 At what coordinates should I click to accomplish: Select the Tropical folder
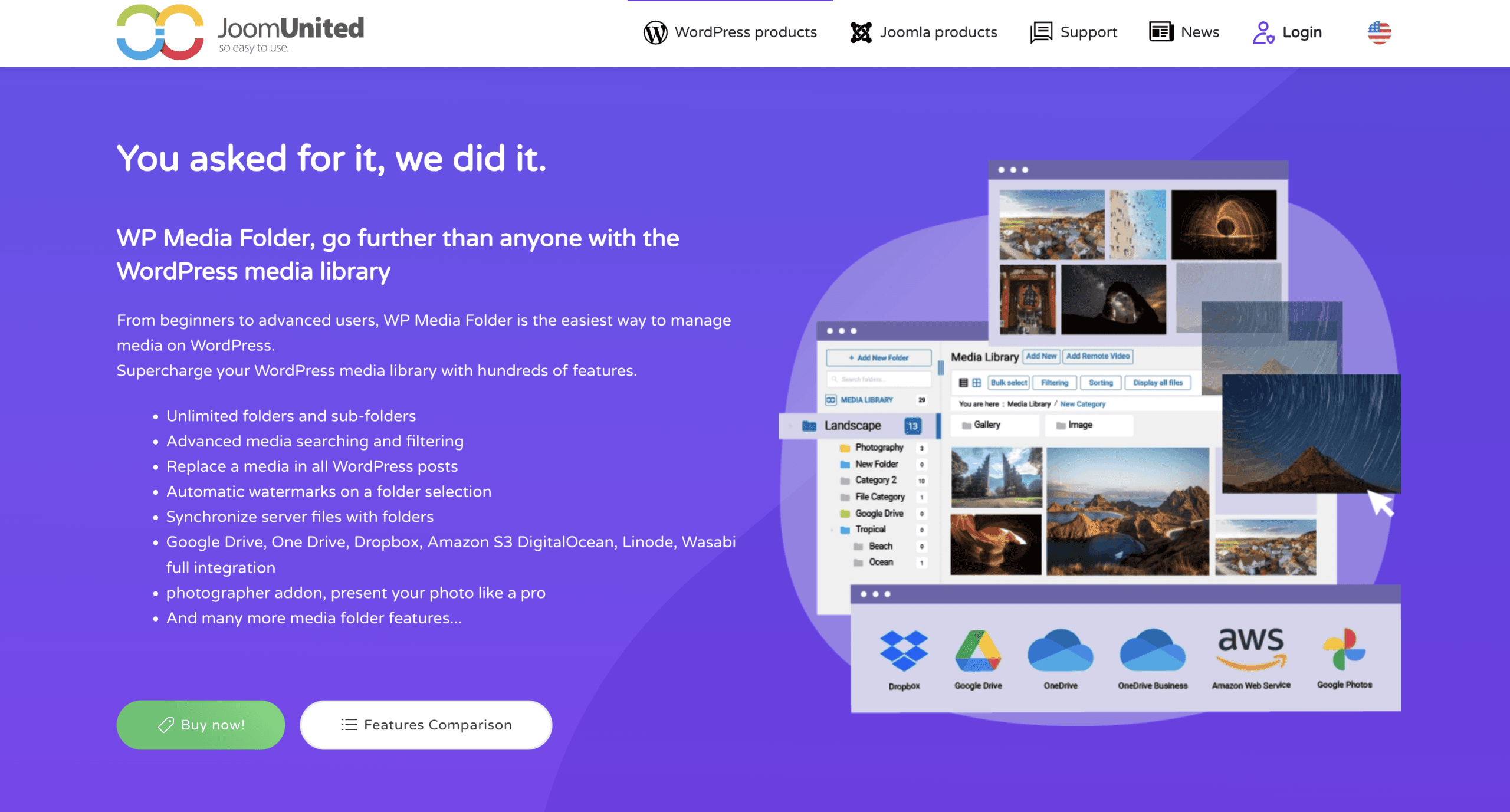click(870, 530)
